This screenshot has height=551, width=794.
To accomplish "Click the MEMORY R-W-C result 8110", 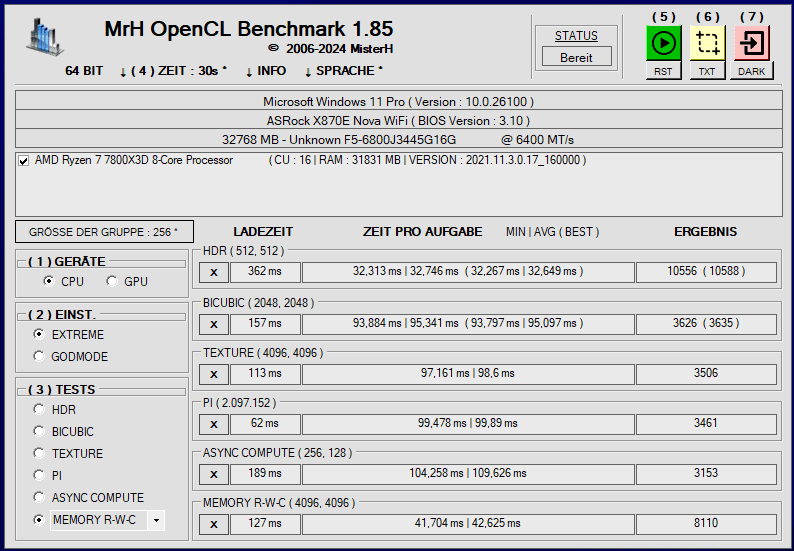I will tap(706, 524).
